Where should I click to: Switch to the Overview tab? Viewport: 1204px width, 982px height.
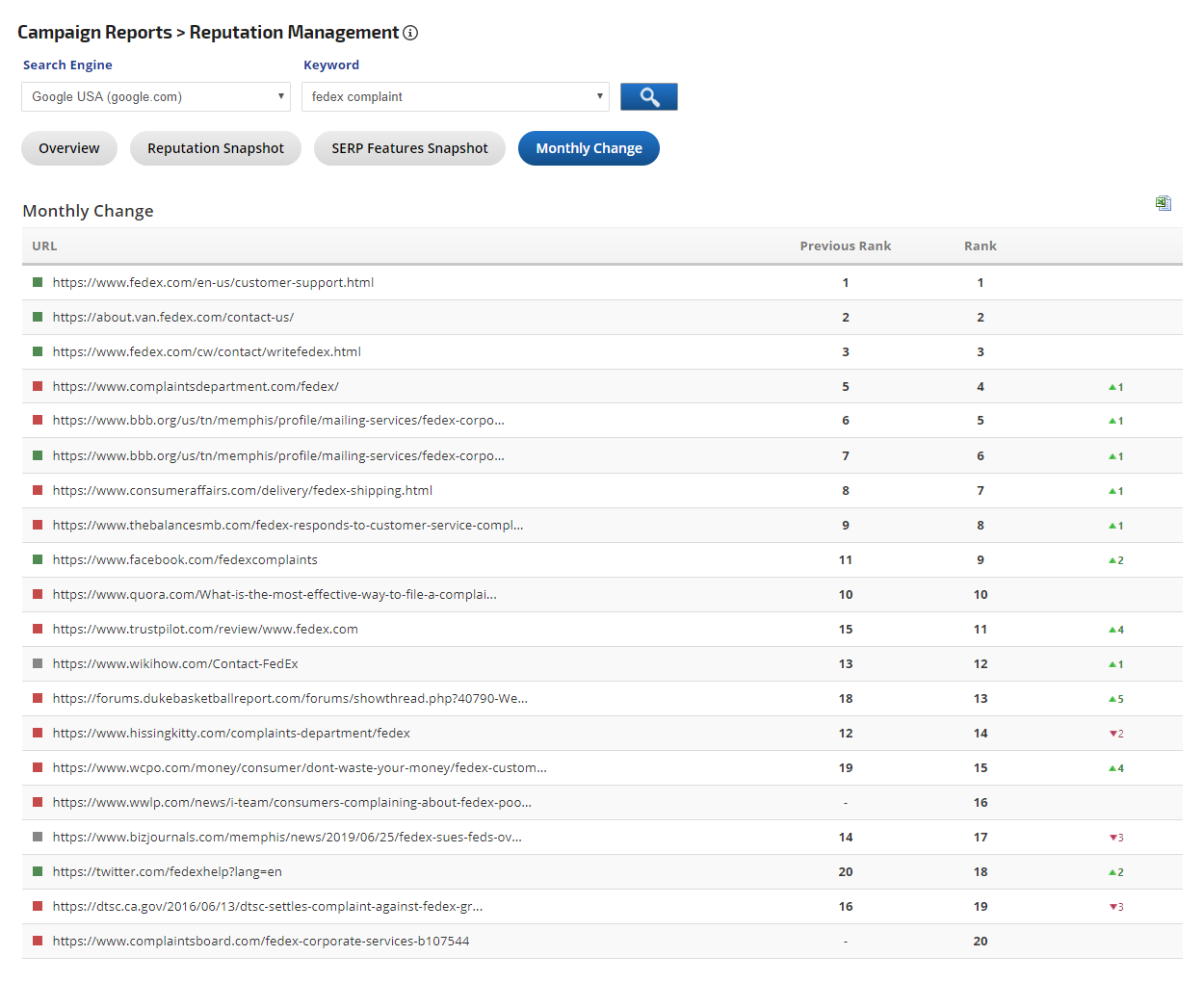(x=69, y=148)
